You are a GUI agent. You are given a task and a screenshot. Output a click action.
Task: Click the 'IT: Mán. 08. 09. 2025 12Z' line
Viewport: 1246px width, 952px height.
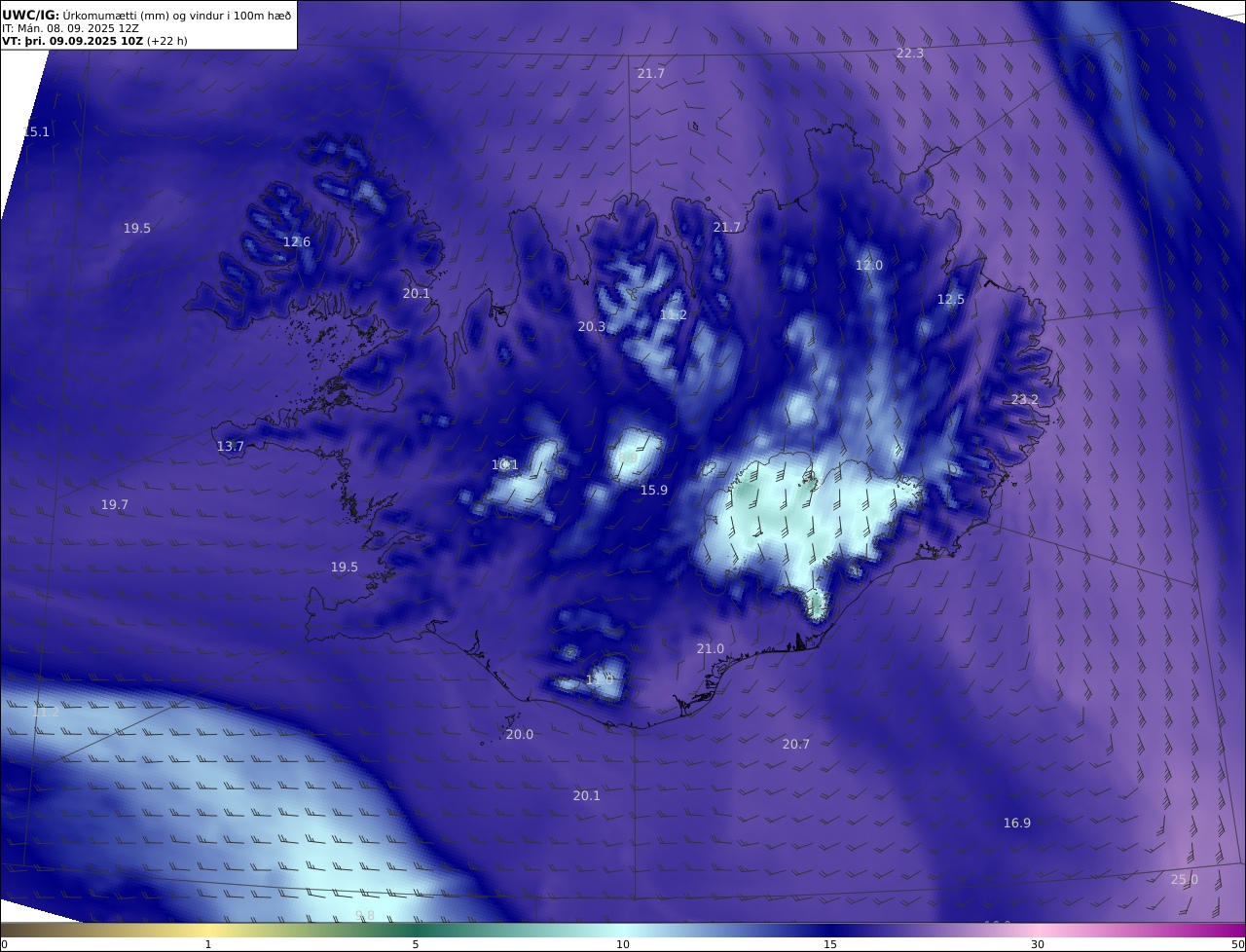coord(70,28)
